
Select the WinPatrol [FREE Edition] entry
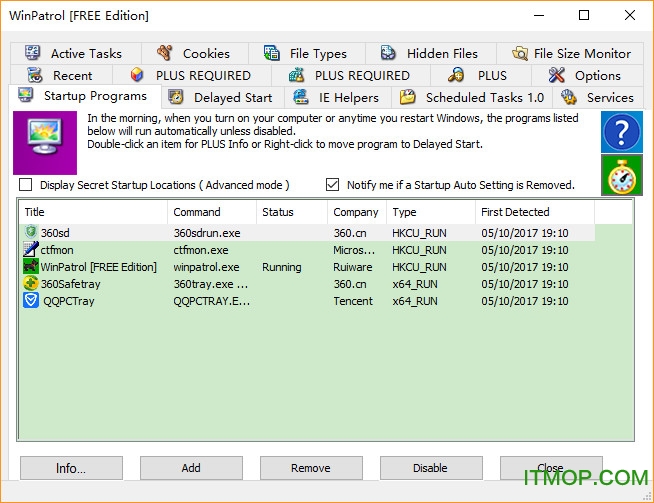pos(307,267)
